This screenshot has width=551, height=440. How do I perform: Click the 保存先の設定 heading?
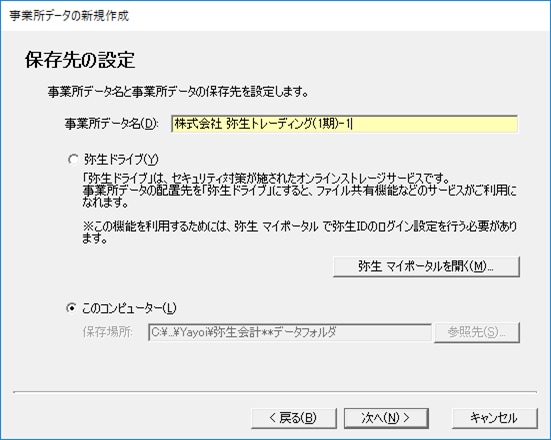tap(80, 60)
